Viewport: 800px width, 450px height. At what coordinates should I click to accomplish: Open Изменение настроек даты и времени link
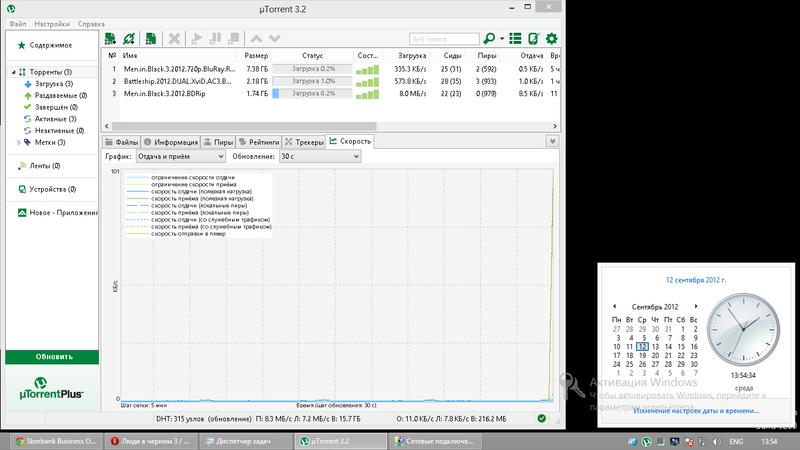[x=696, y=411]
